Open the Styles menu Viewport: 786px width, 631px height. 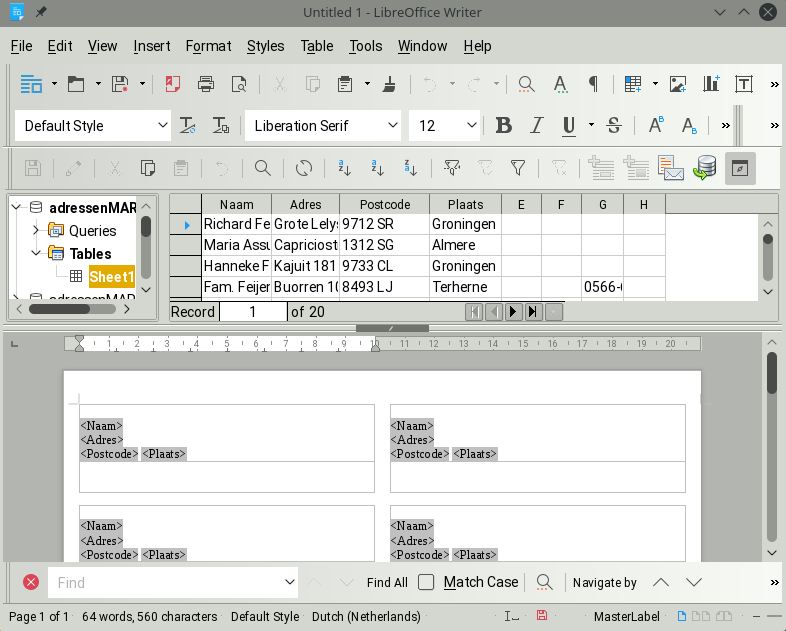pos(265,46)
